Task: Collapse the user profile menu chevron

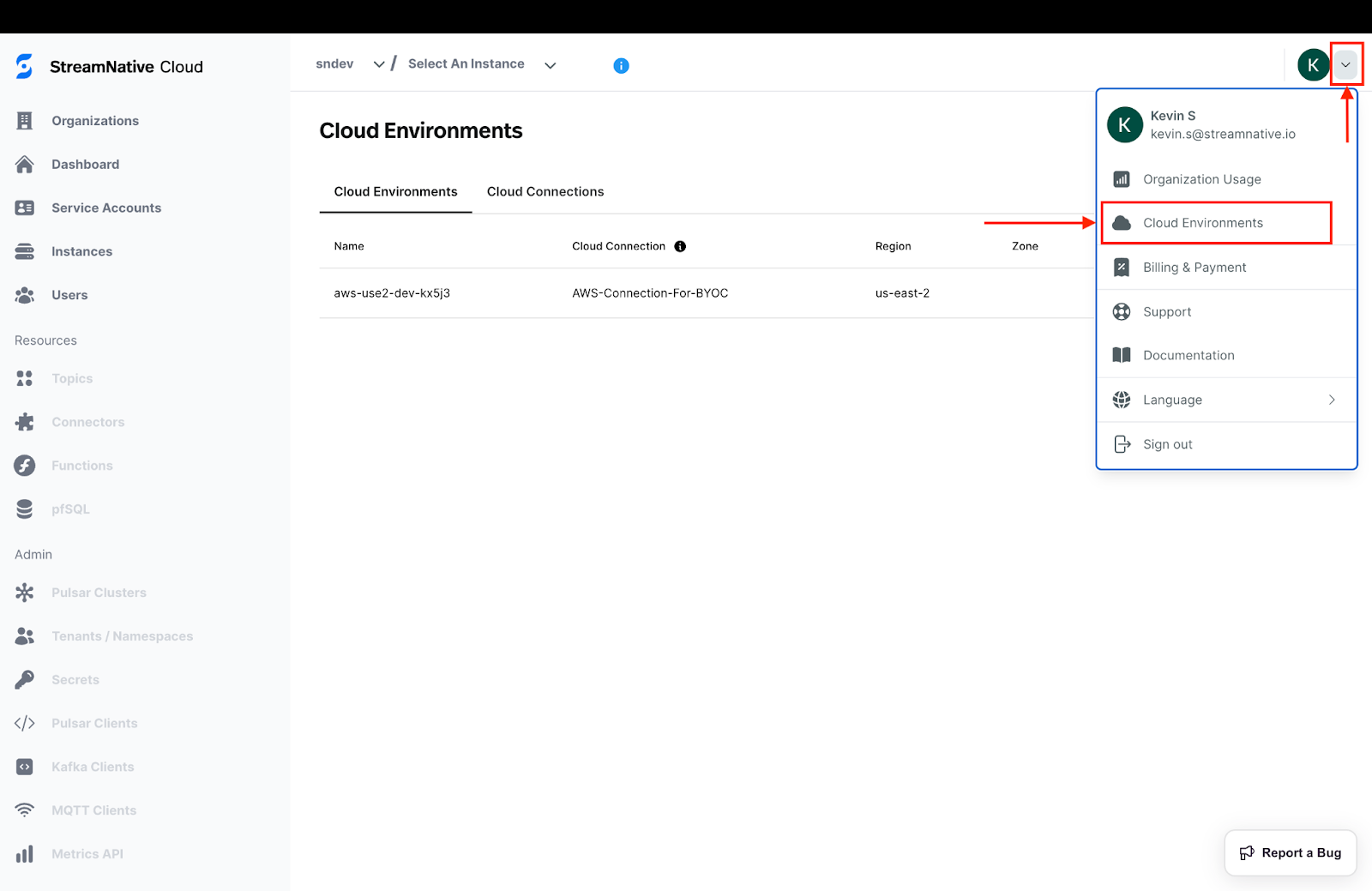Action: click(1345, 65)
